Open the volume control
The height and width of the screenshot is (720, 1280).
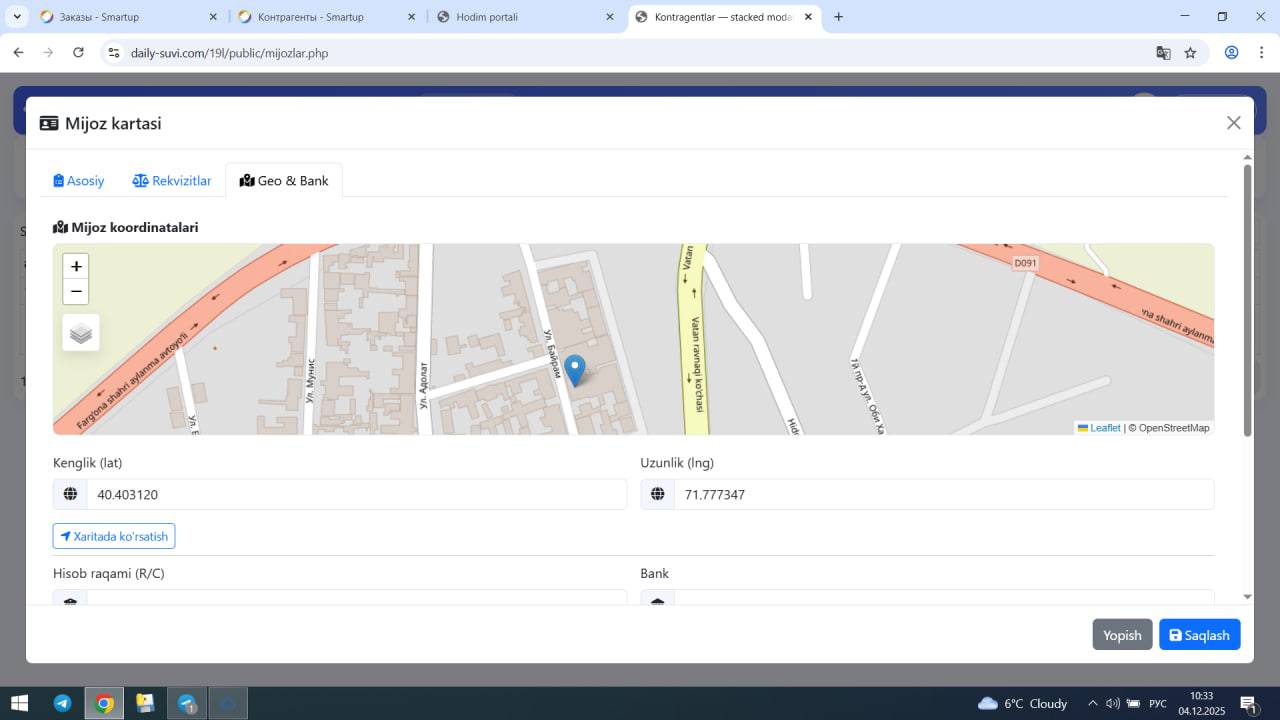point(1112,703)
